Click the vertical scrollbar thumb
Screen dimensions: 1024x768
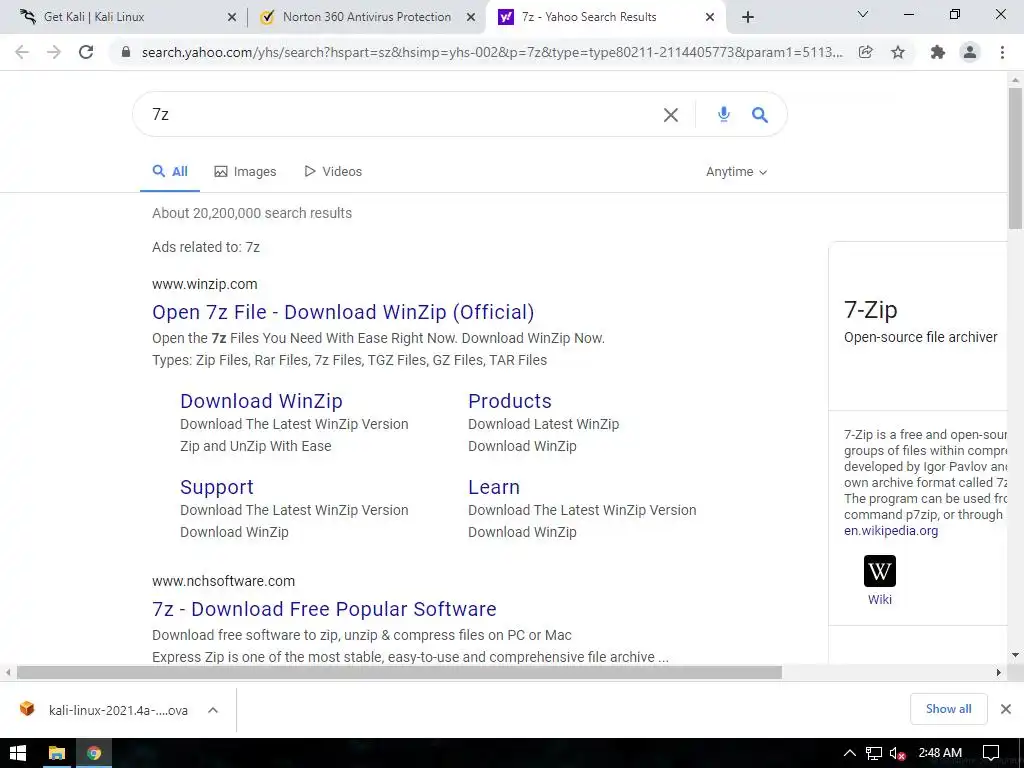click(1015, 158)
